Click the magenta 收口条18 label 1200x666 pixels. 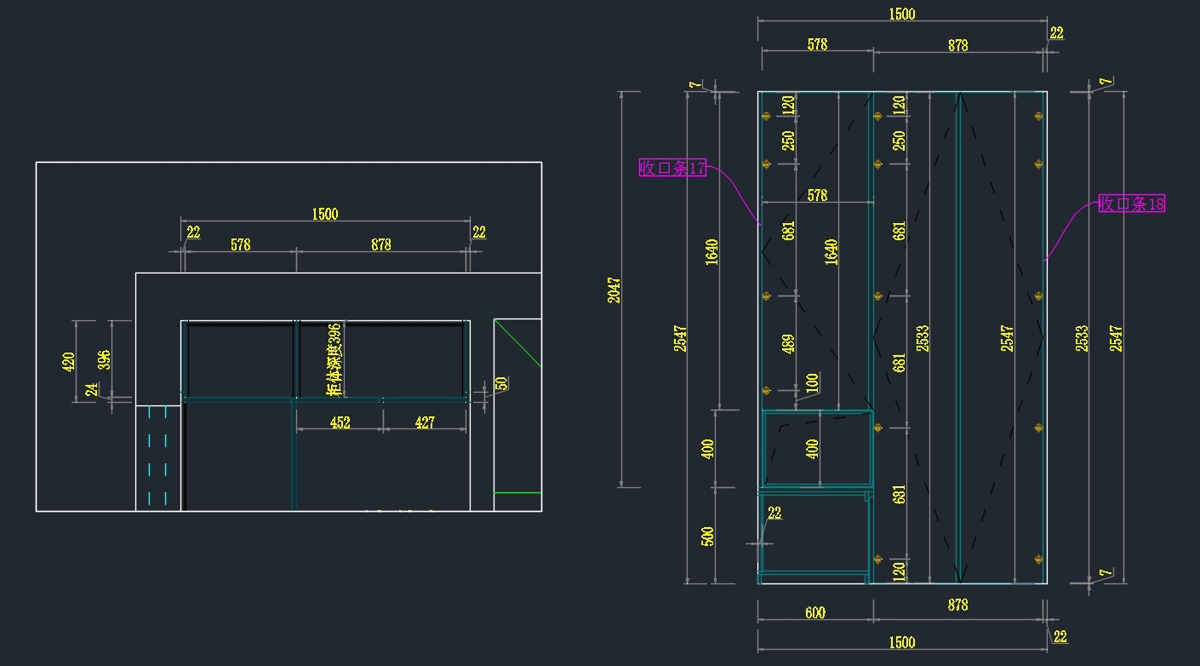1131,204
